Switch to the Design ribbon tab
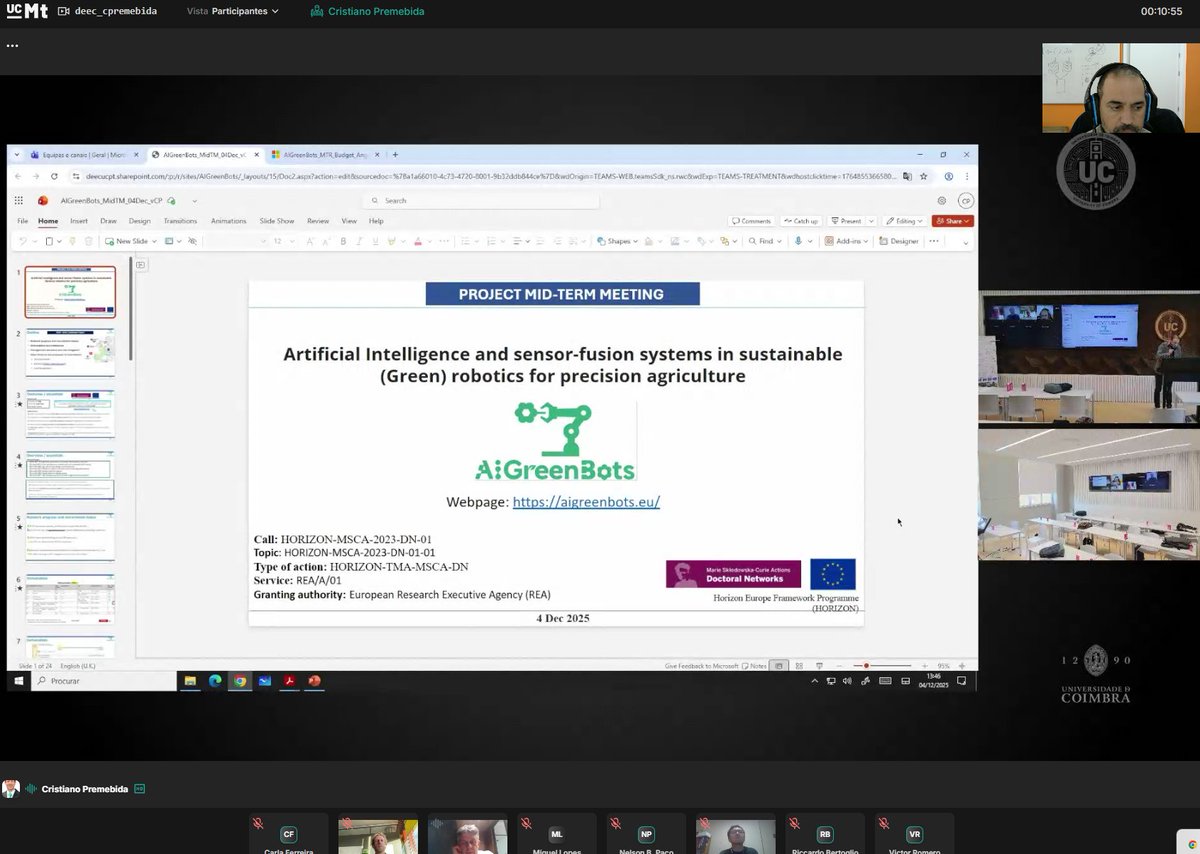The height and width of the screenshot is (854, 1200). click(139, 221)
